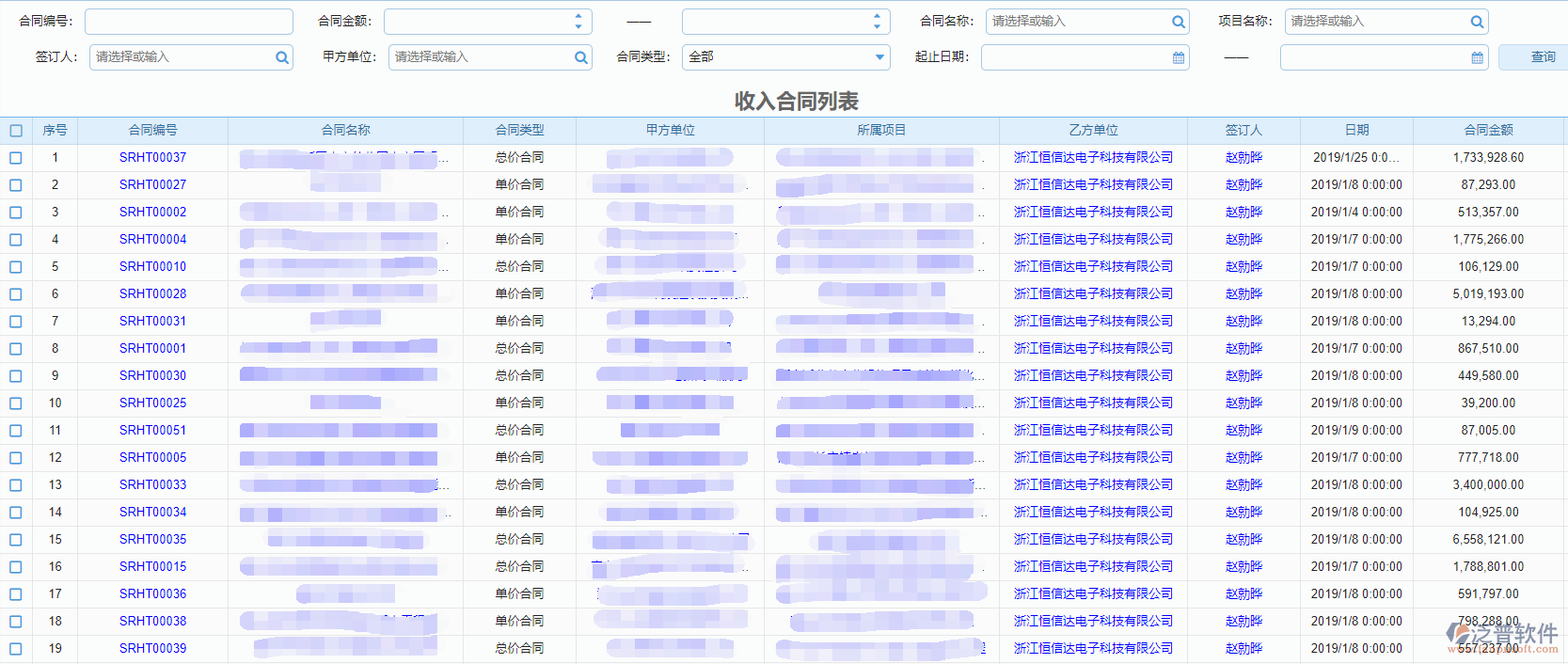The width and height of the screenshot is (1568, 664).
Task: Check the box for row SRHT00031
Action: coord(16,322)
